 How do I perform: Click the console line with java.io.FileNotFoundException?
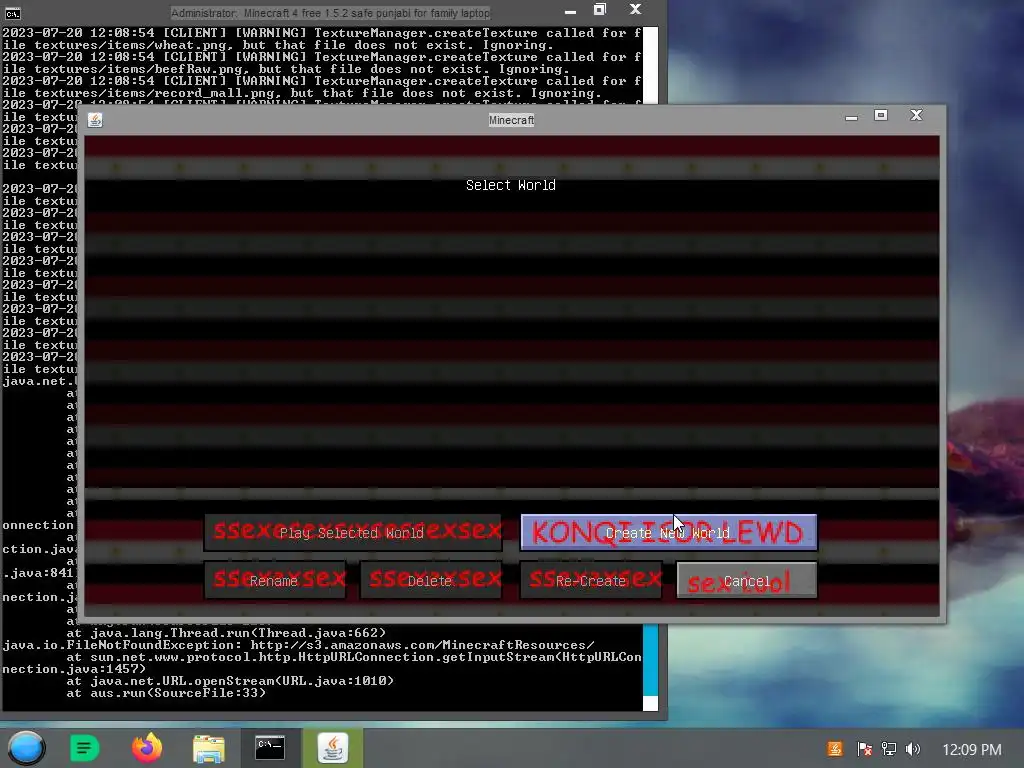pos(298,645)
